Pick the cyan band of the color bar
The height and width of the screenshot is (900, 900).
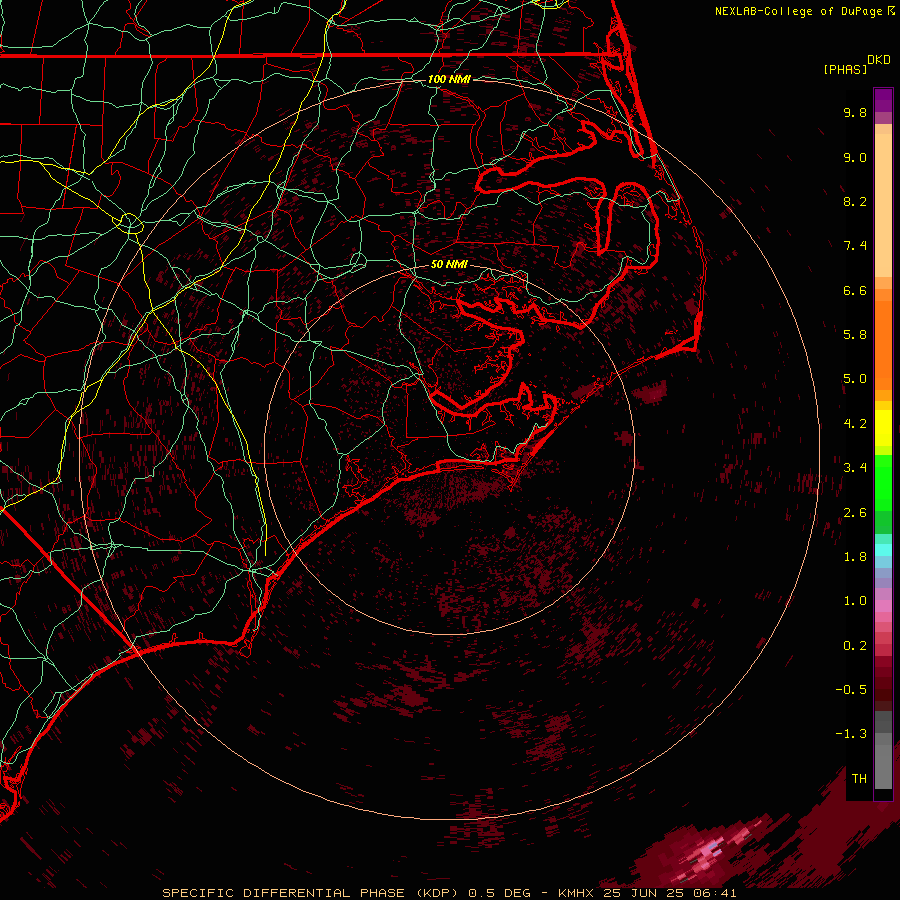(883, 550)
